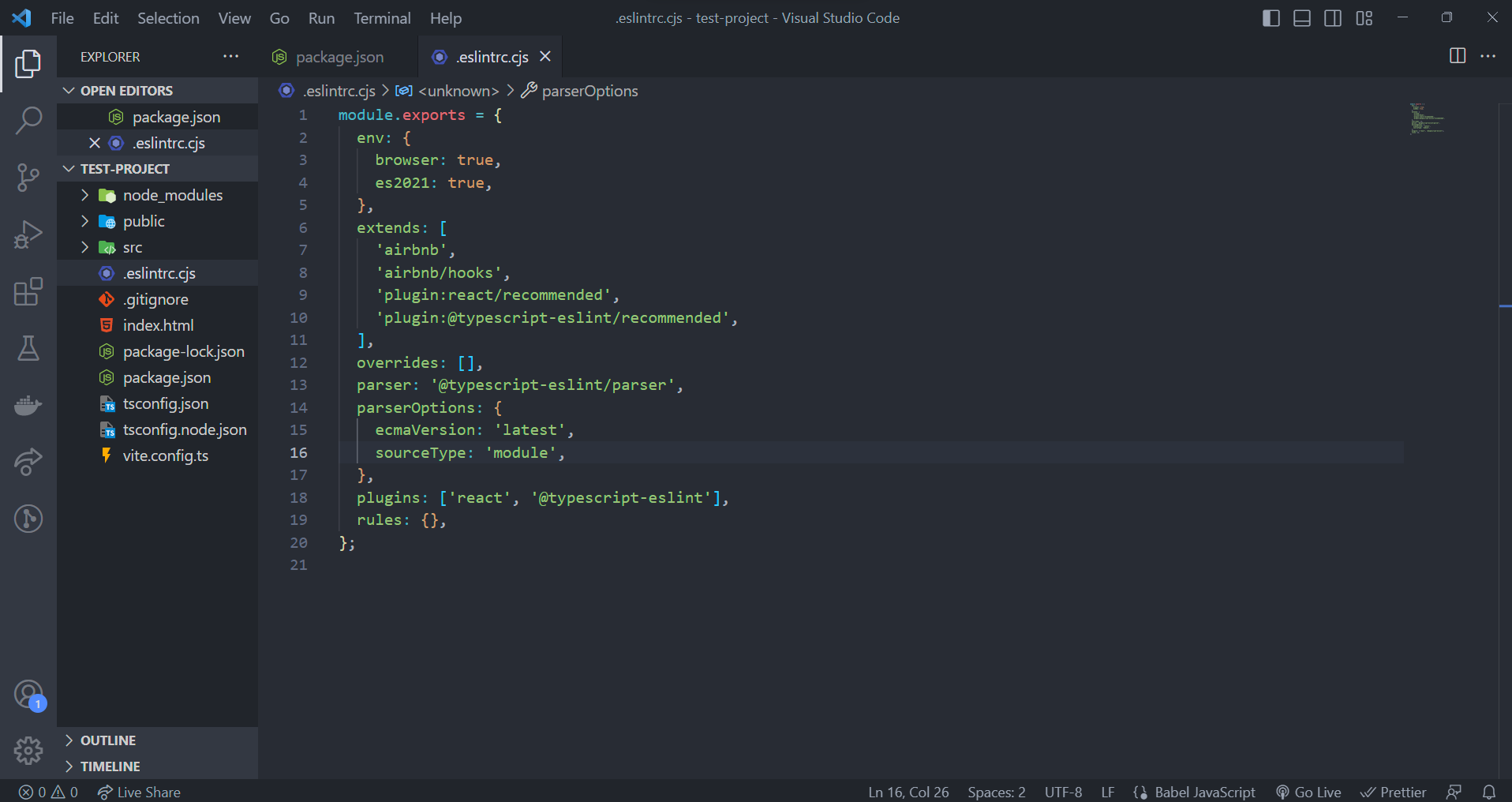Open the View menu

[x=234, y=17]
